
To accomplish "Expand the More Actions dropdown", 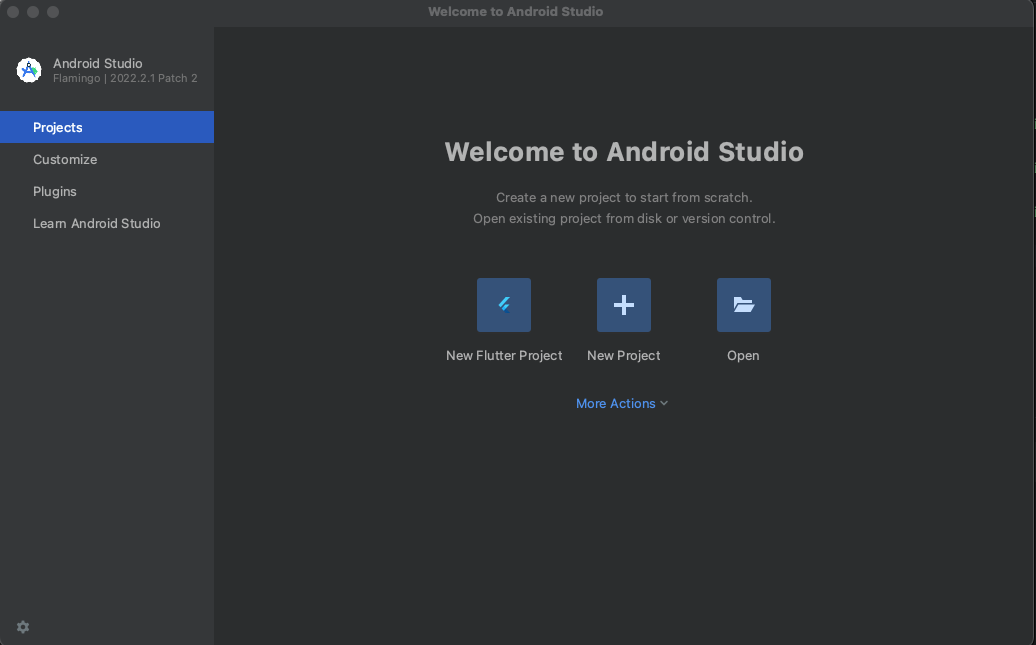I will (622, 403).
